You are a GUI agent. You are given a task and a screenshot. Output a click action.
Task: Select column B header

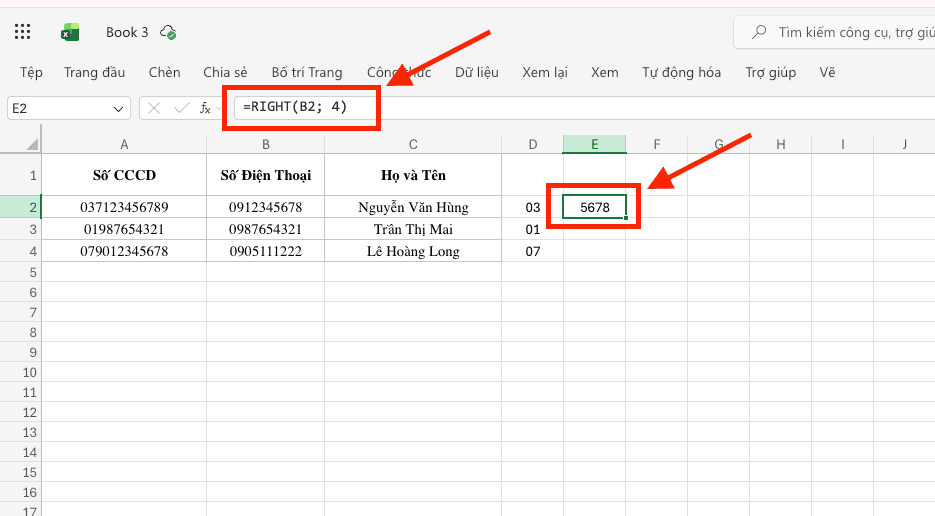point(265,144)
